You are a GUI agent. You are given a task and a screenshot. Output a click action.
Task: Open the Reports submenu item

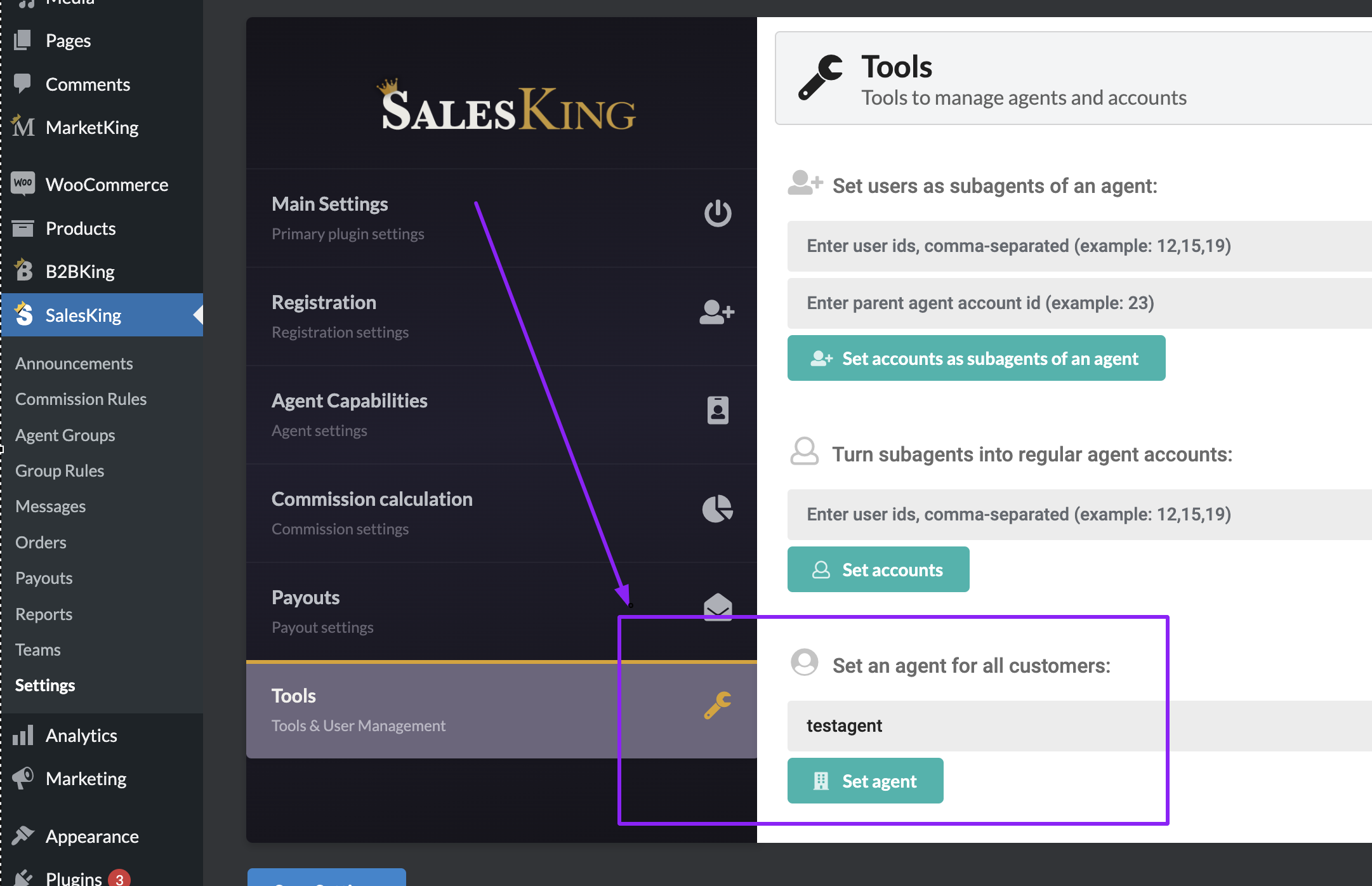tap(44, 614)
